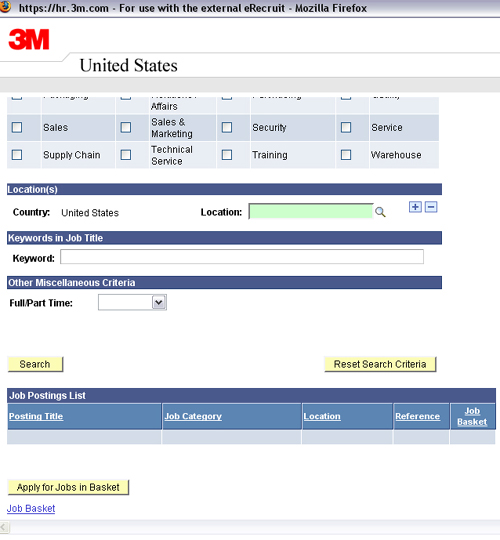Select the Supply Chain checkbox
Screen dimensions: 500x540
coord(17,155)
